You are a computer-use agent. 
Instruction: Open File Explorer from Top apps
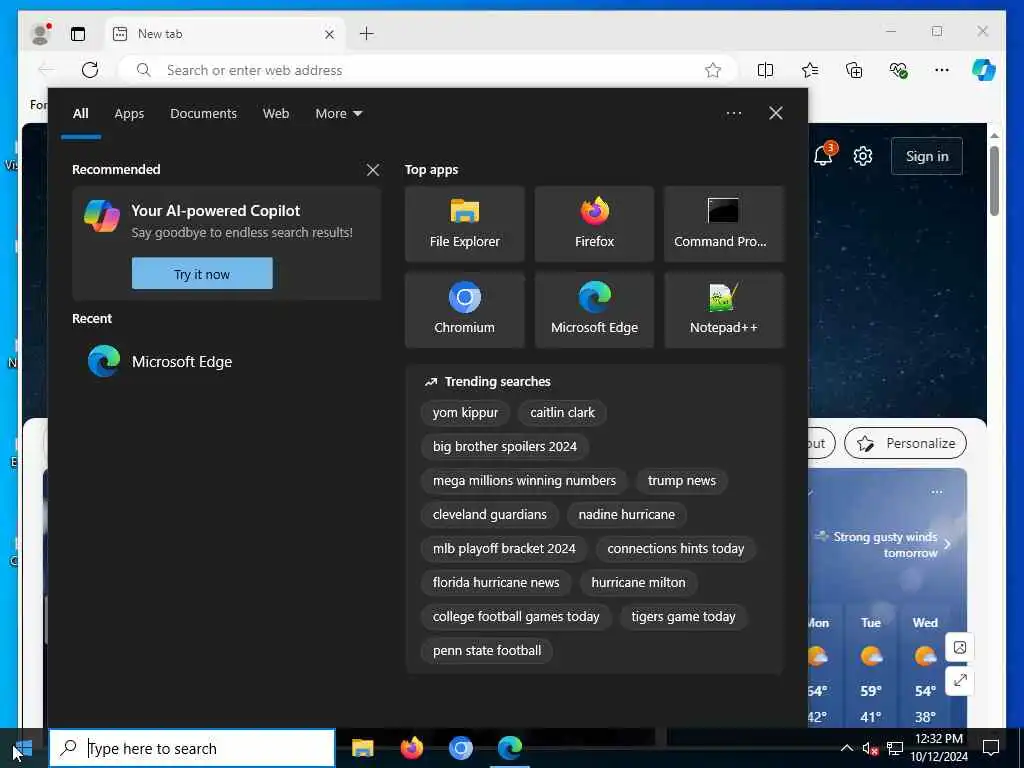click(464, 224)
